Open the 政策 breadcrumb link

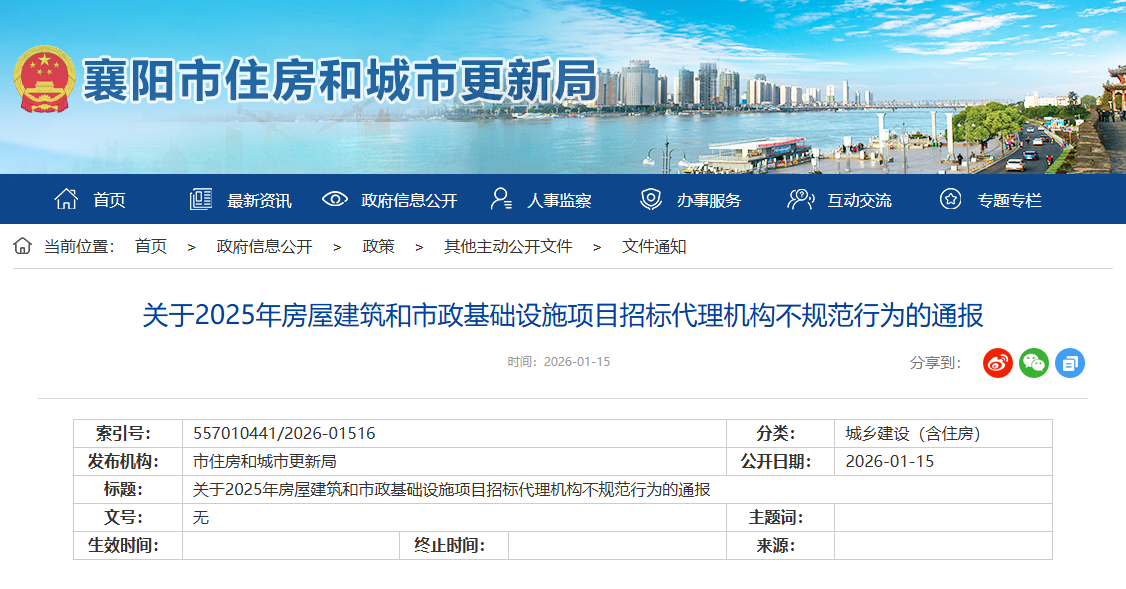point(378,246)
